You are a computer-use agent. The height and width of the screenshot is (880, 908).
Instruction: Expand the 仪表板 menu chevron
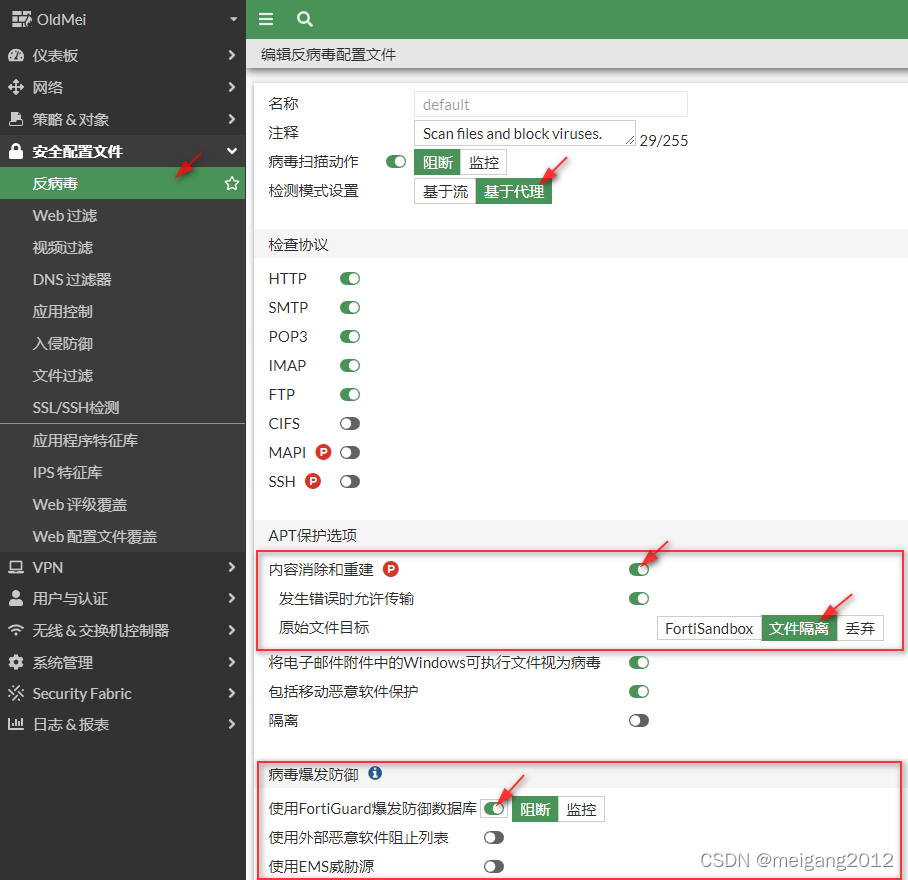pos(232,55)
